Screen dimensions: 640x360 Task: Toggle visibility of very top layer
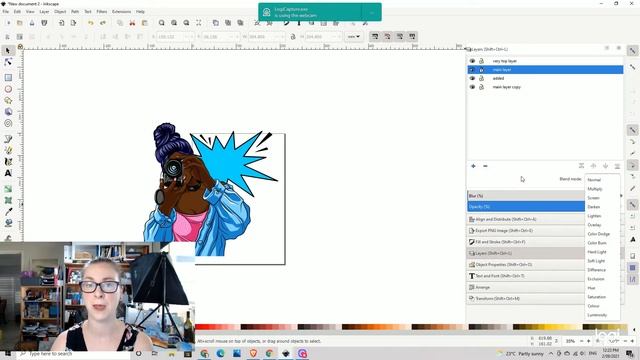click(x=472, y=61)
